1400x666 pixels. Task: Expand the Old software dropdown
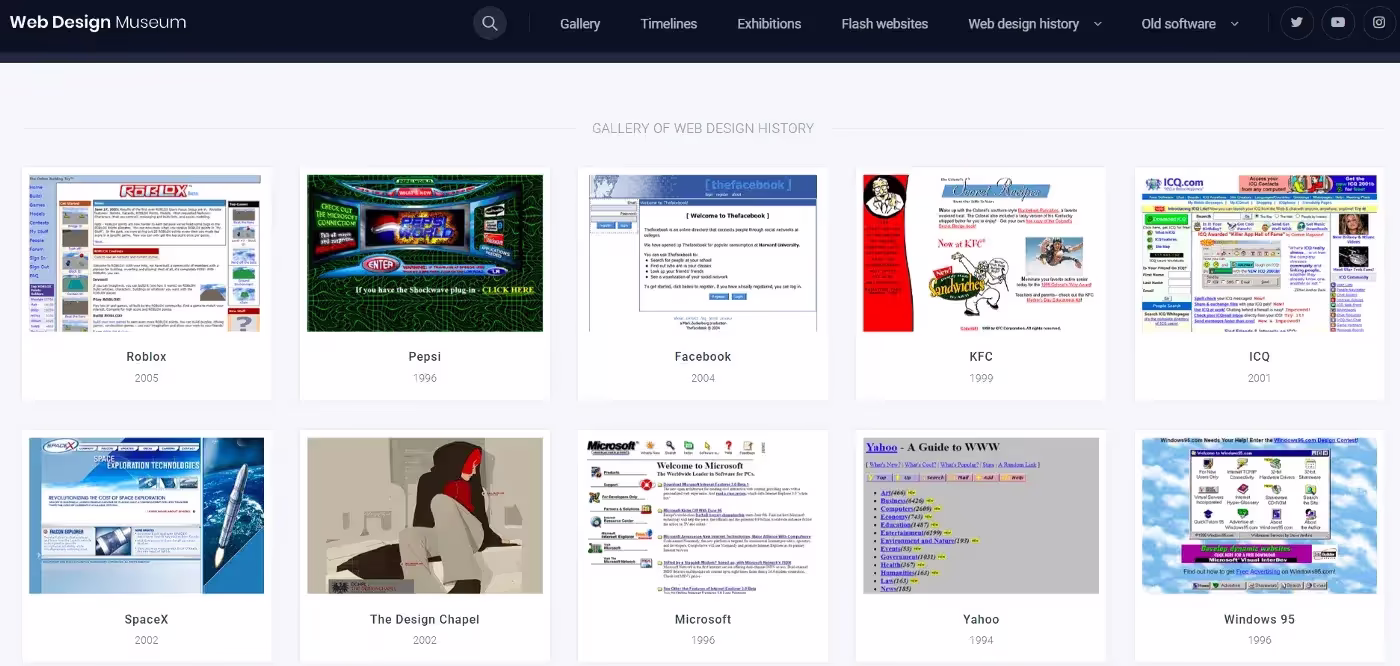pos(1189,23)
